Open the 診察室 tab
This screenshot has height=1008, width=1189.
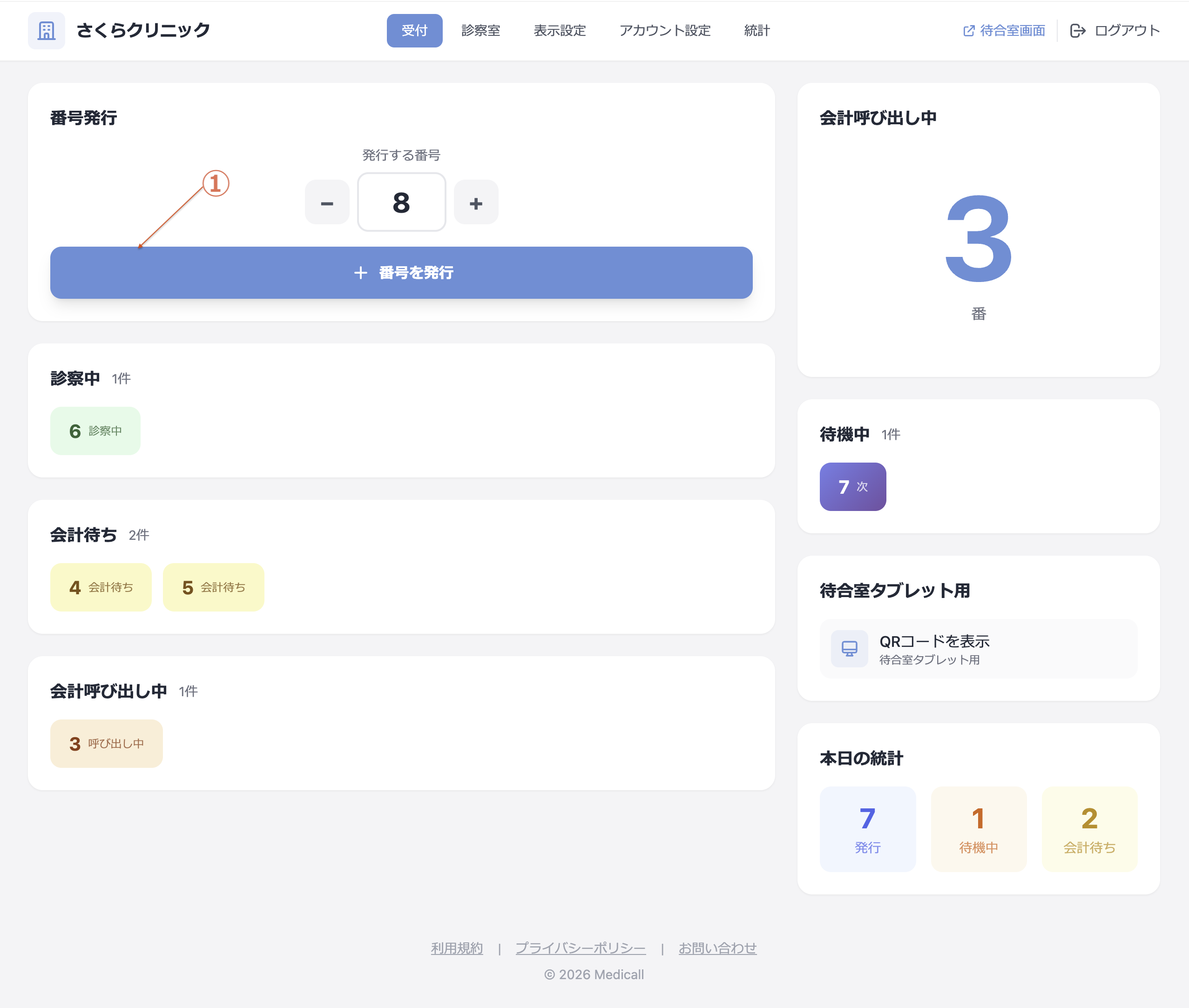tap(480, 30)
